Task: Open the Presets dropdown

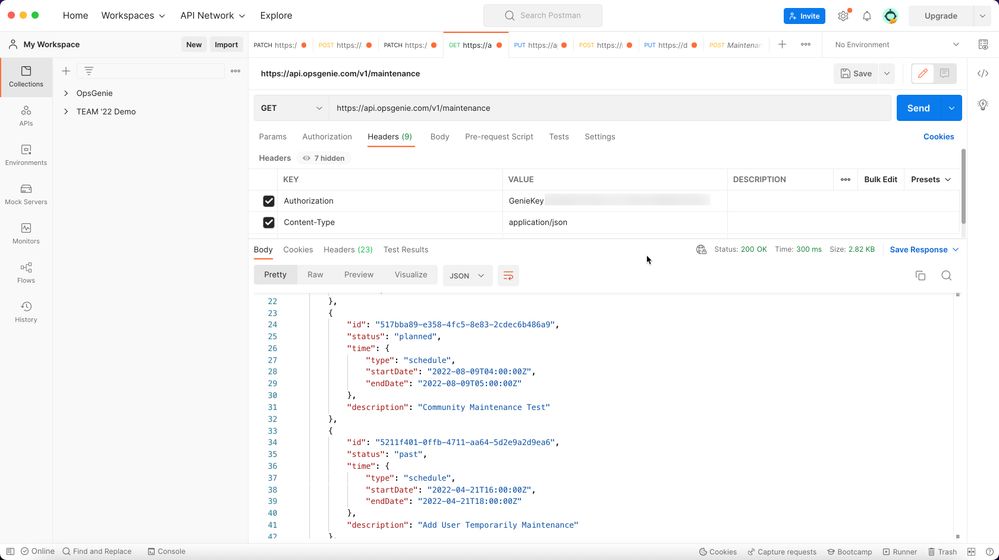Action: pyautogui.click(x=931, y=180)
